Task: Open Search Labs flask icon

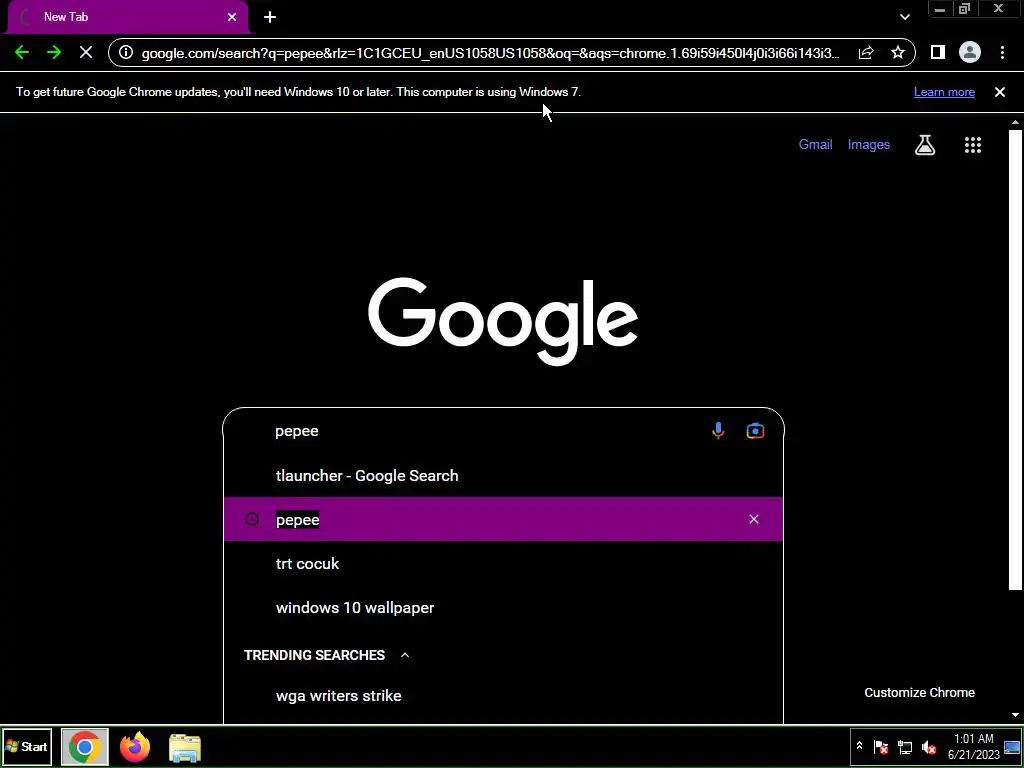Action: pyautogui.click(x=925, y=145)
